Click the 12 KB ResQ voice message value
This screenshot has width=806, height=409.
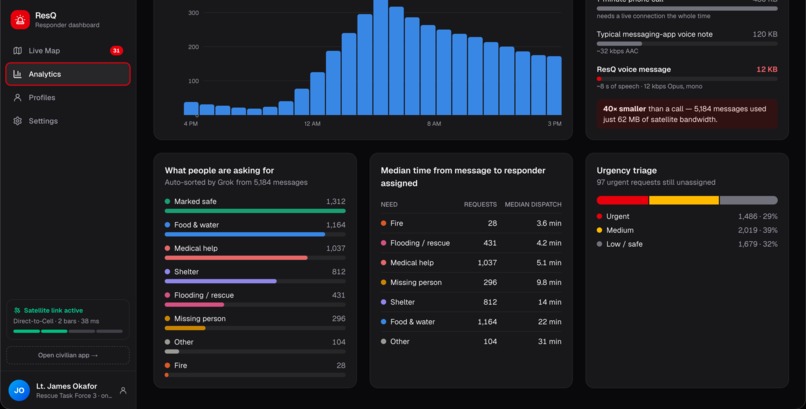(767, 69)
